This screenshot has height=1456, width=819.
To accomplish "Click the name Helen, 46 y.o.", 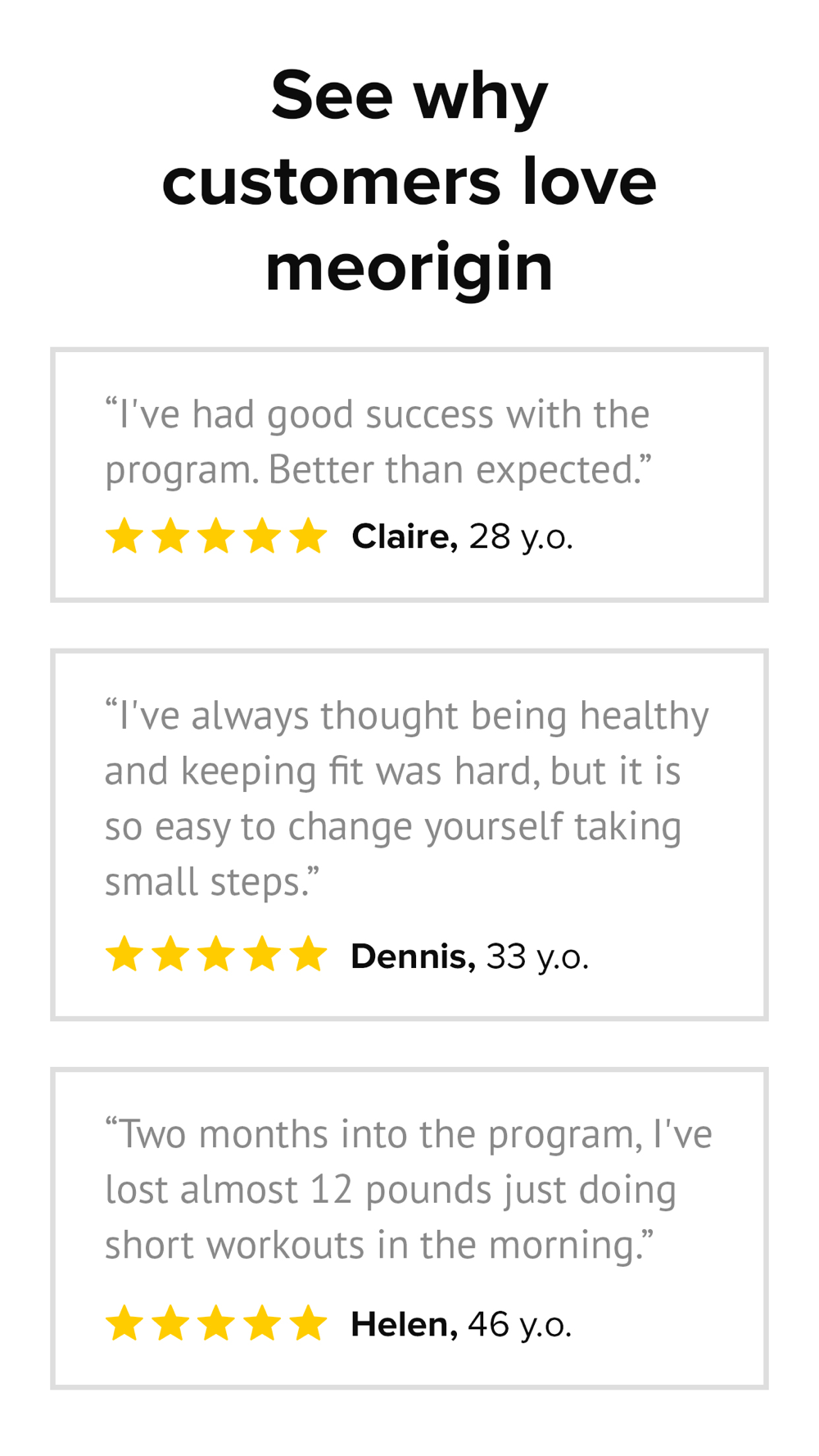I will [461, 1325].
